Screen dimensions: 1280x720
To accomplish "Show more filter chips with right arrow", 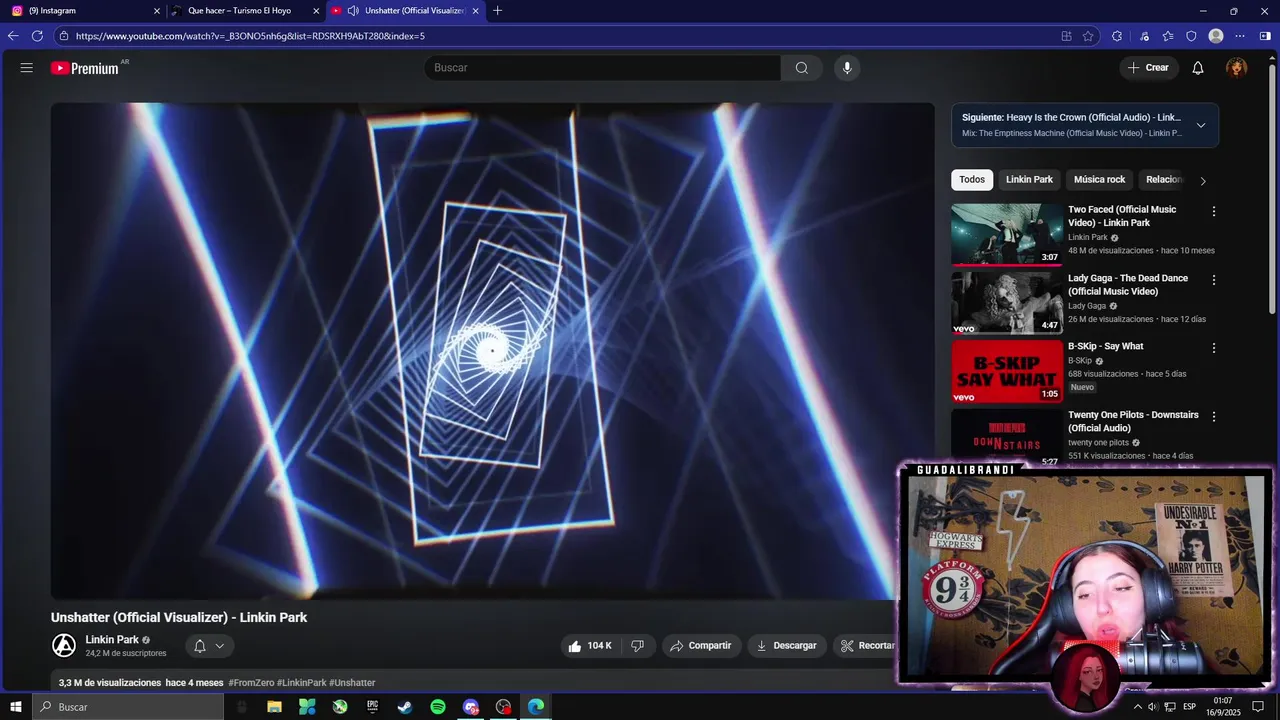I will coord(1203,181).
